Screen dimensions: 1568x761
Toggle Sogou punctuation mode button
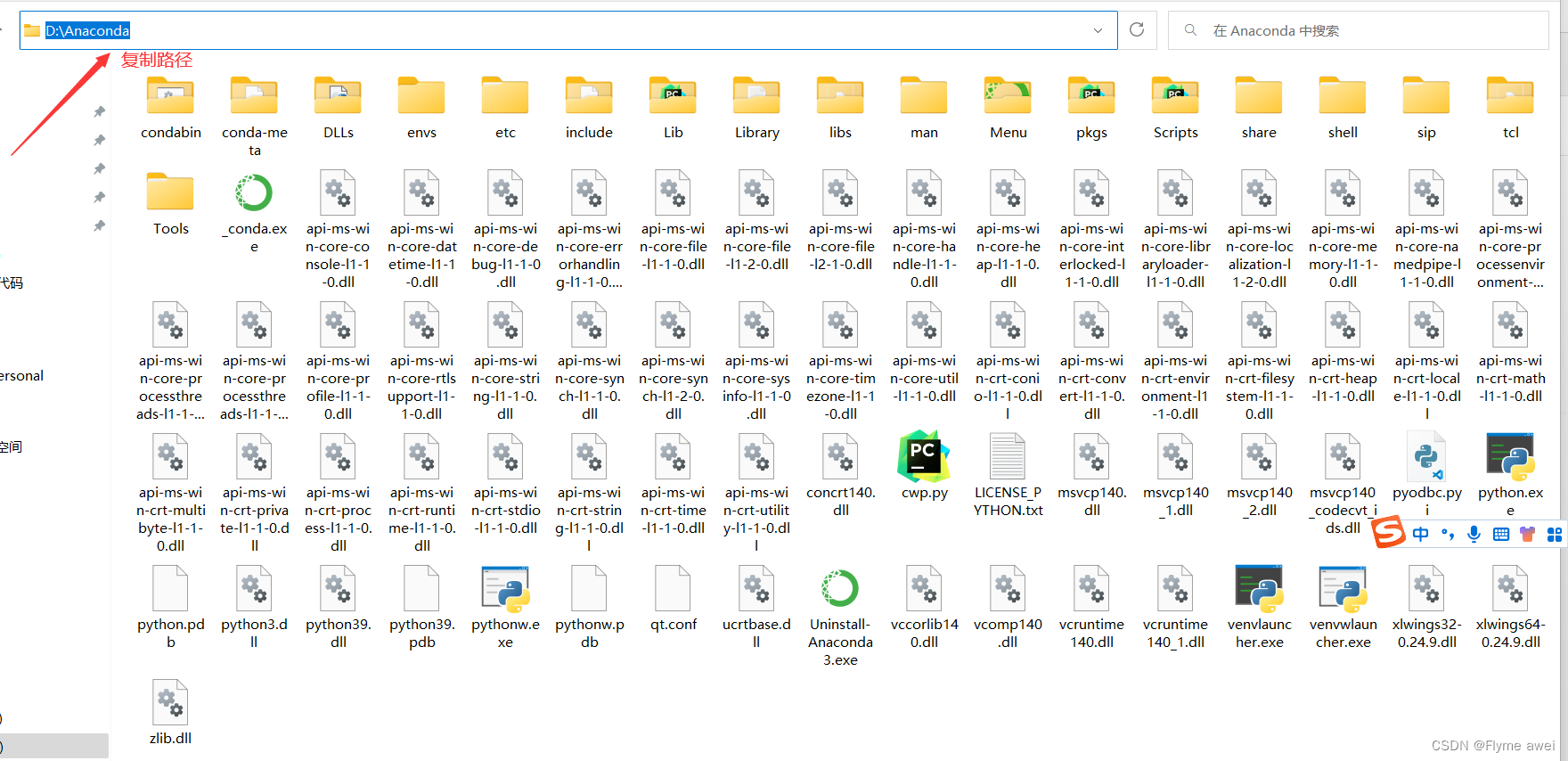[x=1448, y=535]
